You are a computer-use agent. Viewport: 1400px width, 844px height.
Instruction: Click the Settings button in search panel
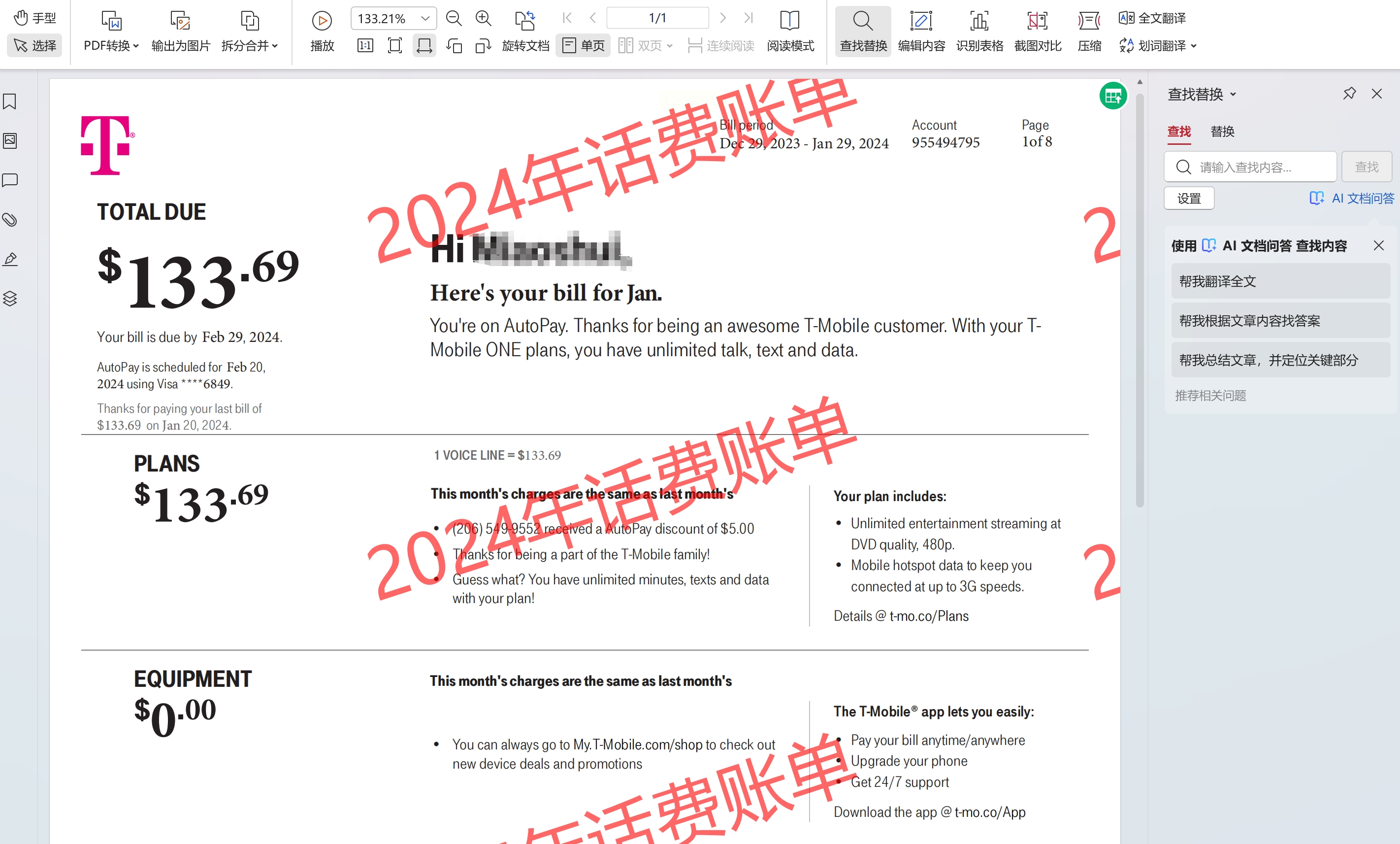pyautogui.click(x=1189, y=199)
